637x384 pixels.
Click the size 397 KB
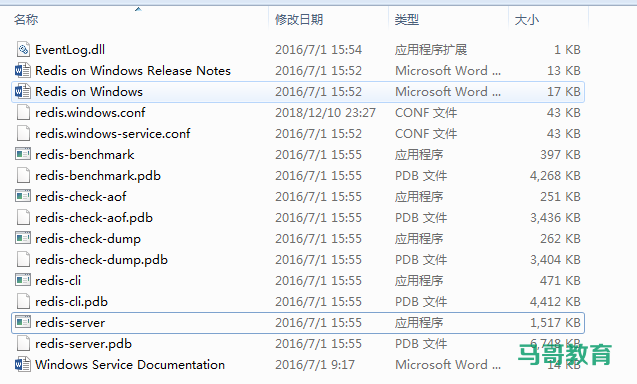[x=561, y=155]
